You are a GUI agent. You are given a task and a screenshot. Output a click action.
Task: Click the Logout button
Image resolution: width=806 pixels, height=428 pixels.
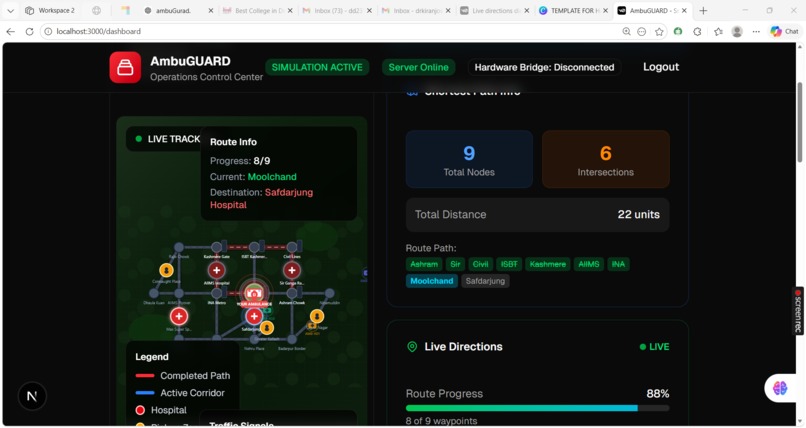click(661, 67)
